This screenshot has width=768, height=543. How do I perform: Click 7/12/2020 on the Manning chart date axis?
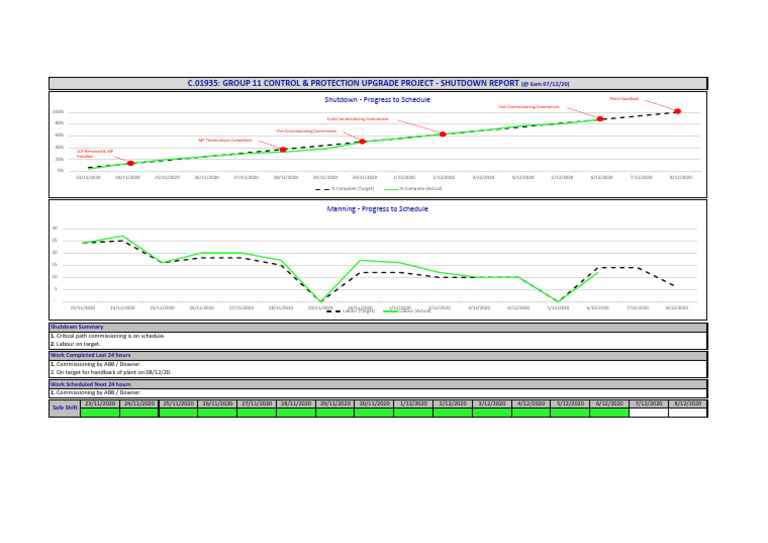click(x=637, y=308)
